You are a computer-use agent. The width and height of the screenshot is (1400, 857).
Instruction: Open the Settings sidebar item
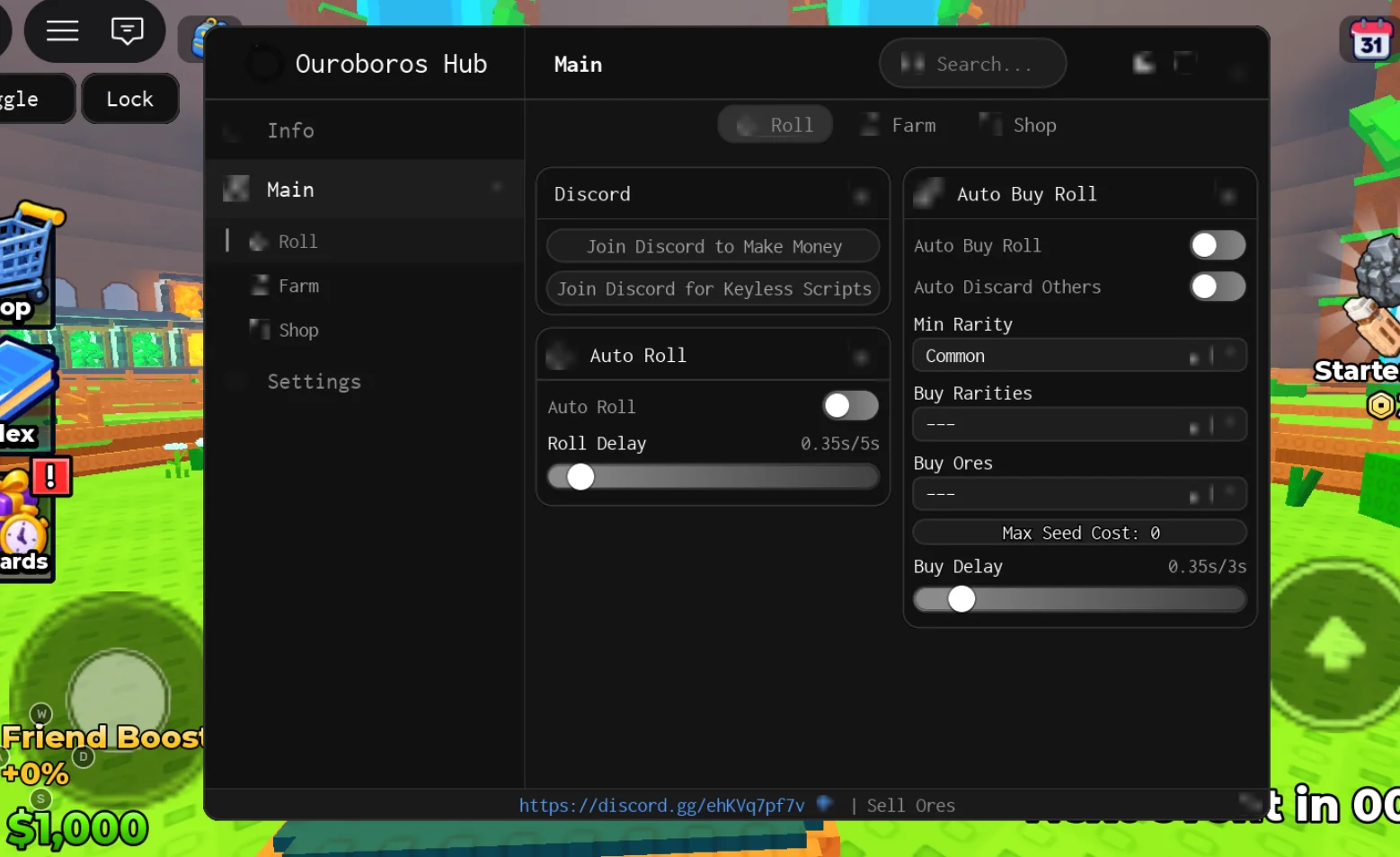click(365, 382)
